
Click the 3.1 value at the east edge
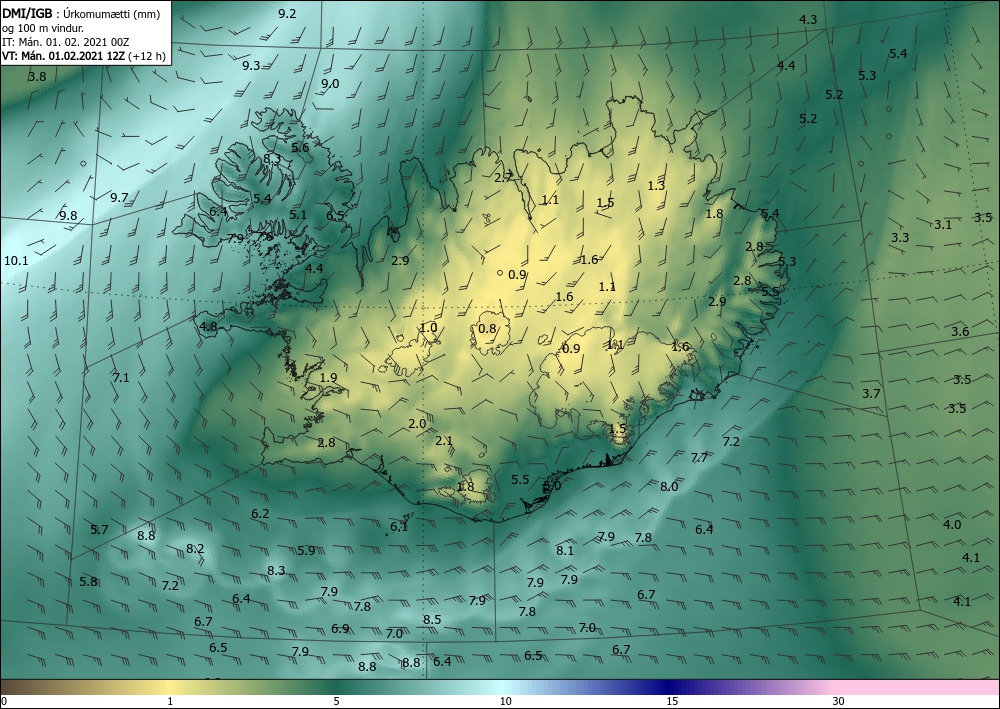pyautogui.click(x=943, y=224)
